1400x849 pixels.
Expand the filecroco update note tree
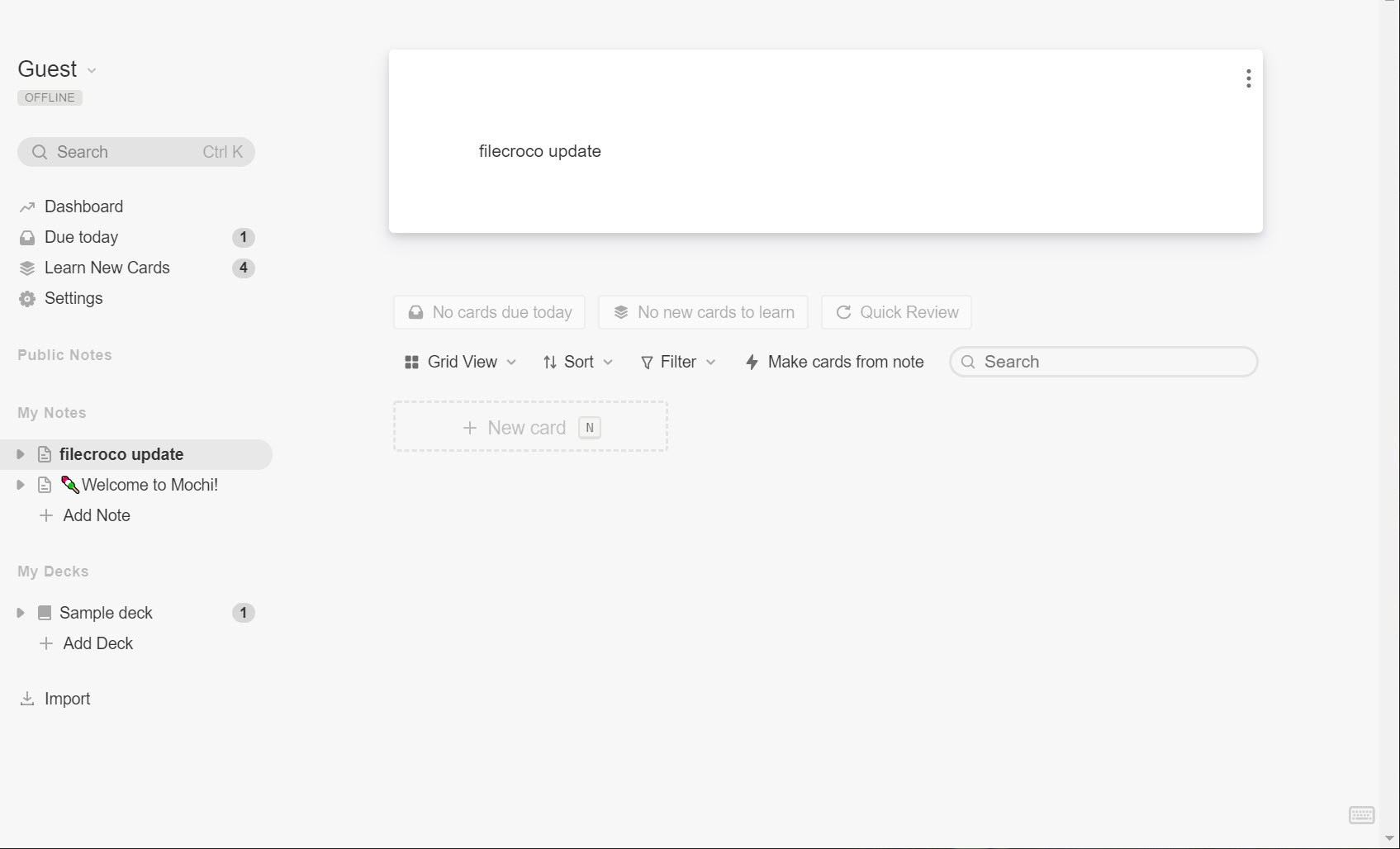click(x=21, y=454)
